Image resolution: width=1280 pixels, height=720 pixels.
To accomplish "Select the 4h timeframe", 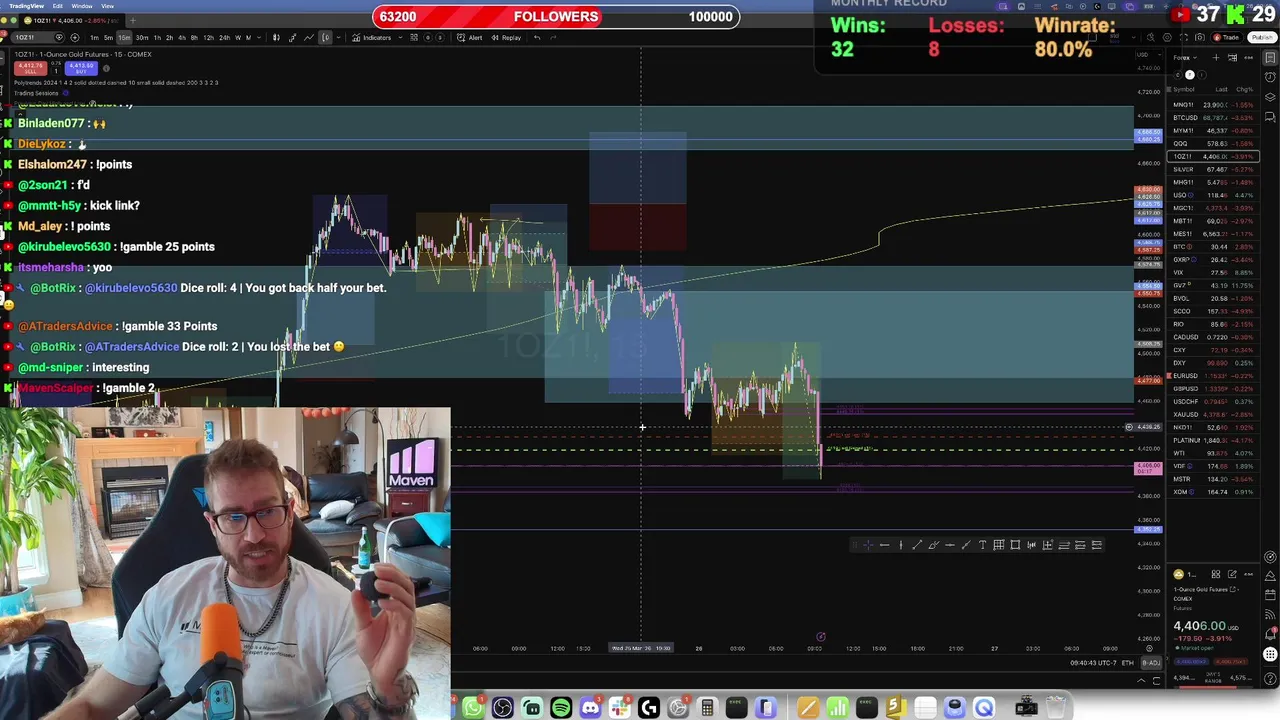I will (x=182, y=37).
